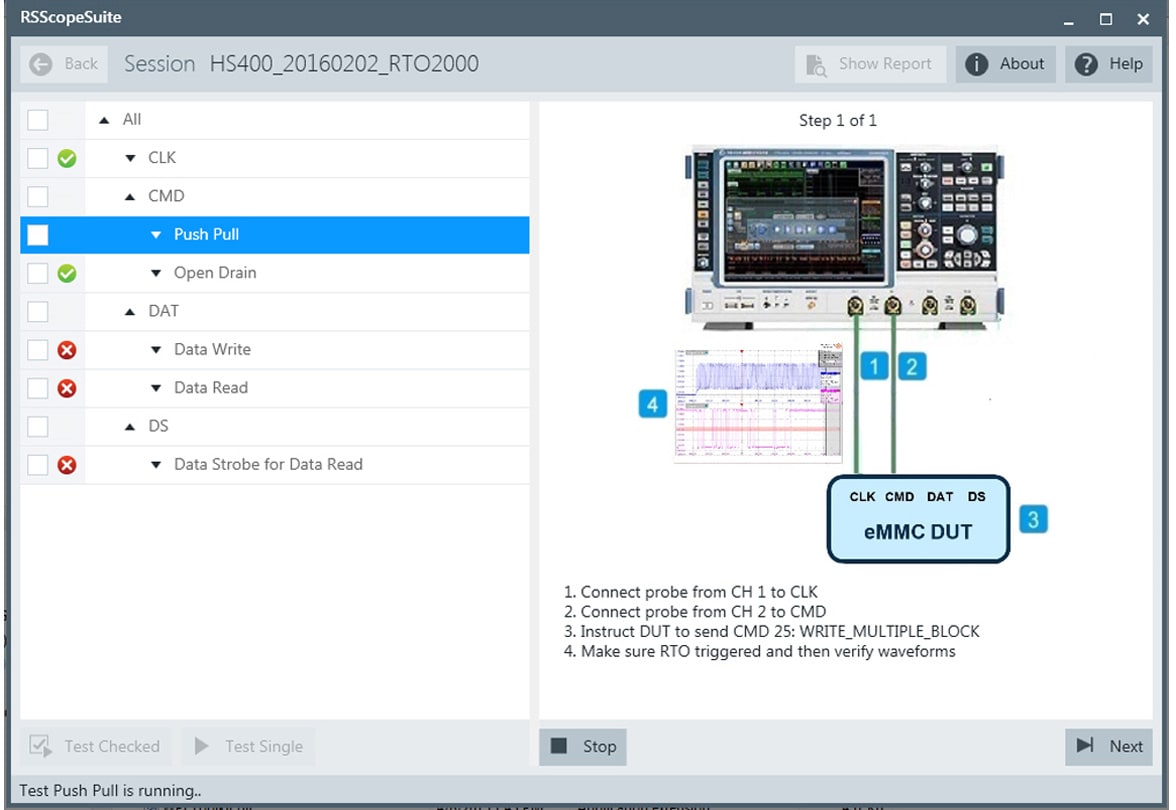
Task: Collapse the DS group arrow
Action: point(130,427)
